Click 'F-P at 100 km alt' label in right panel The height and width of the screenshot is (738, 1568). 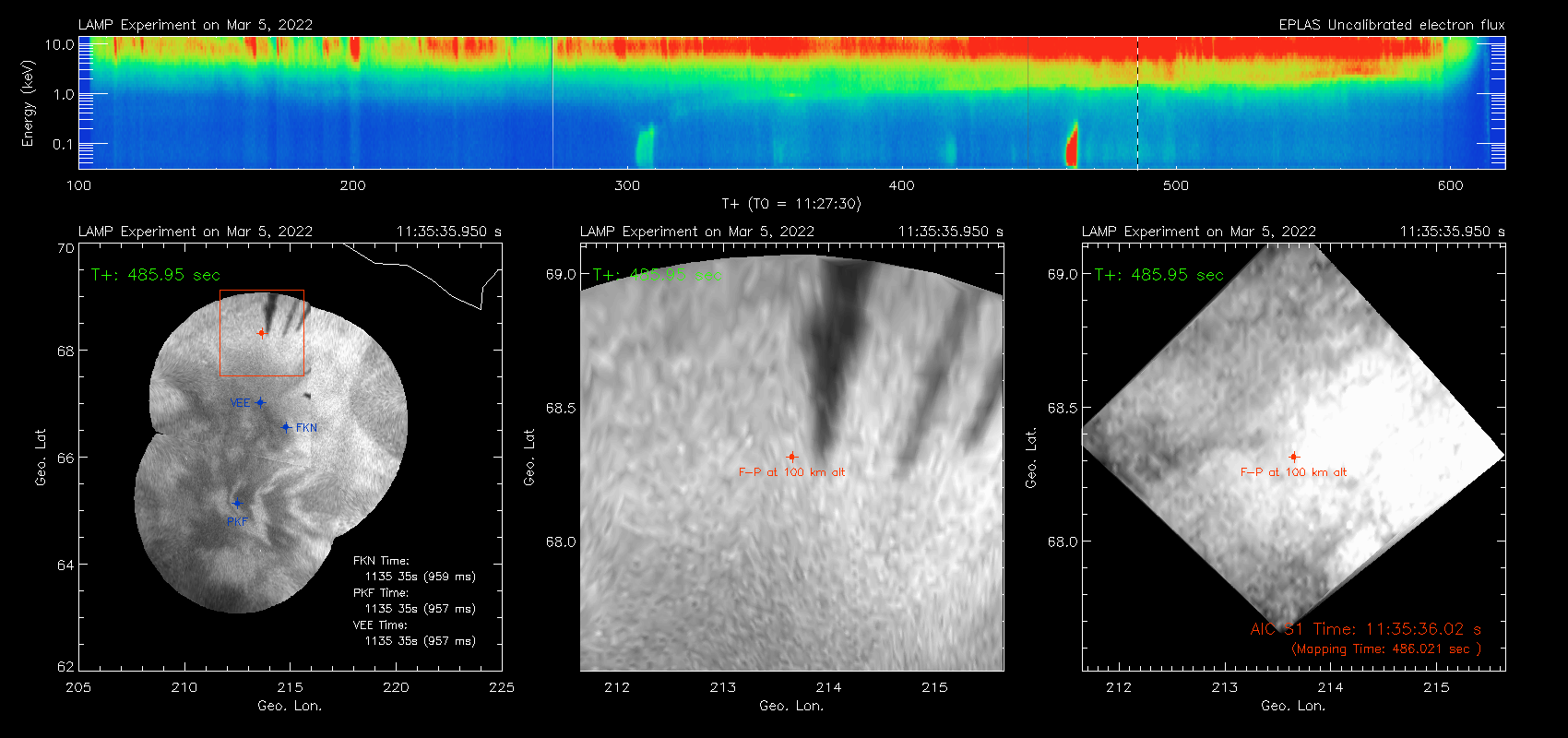pyautogui.click(x=1293, y=472)
